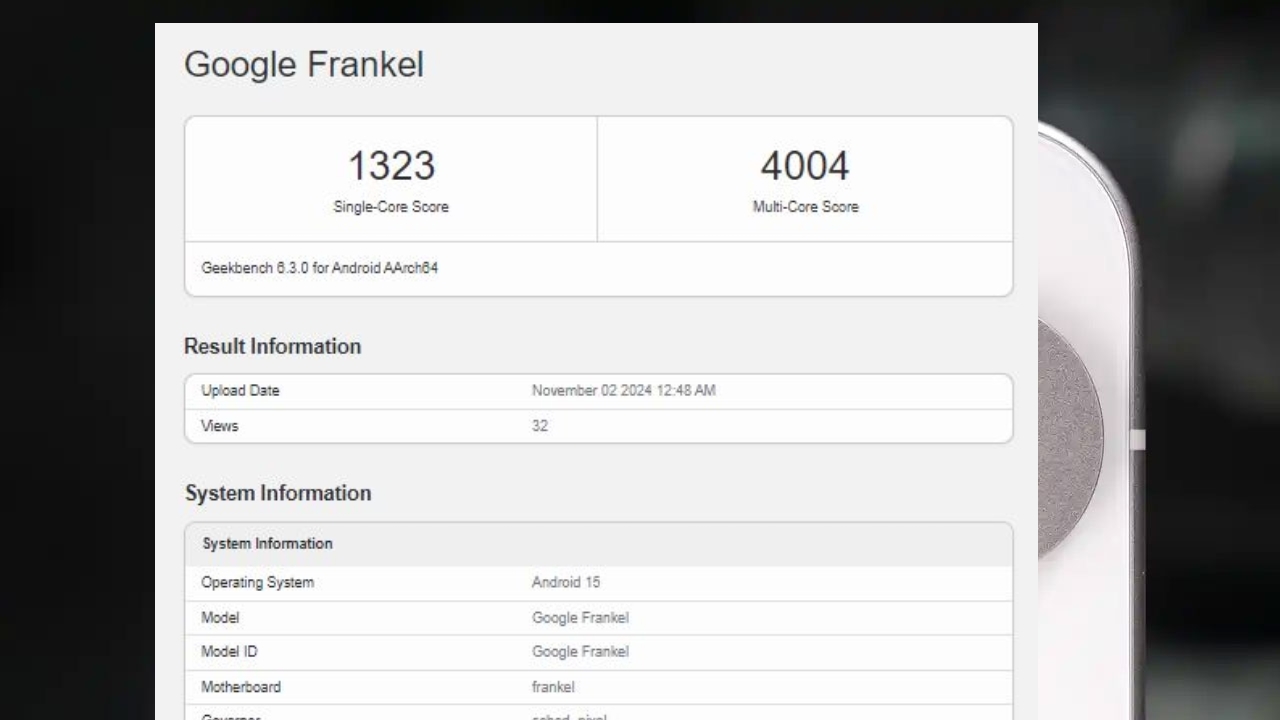
Task: Click the Result Information heading
Action: 273,346
